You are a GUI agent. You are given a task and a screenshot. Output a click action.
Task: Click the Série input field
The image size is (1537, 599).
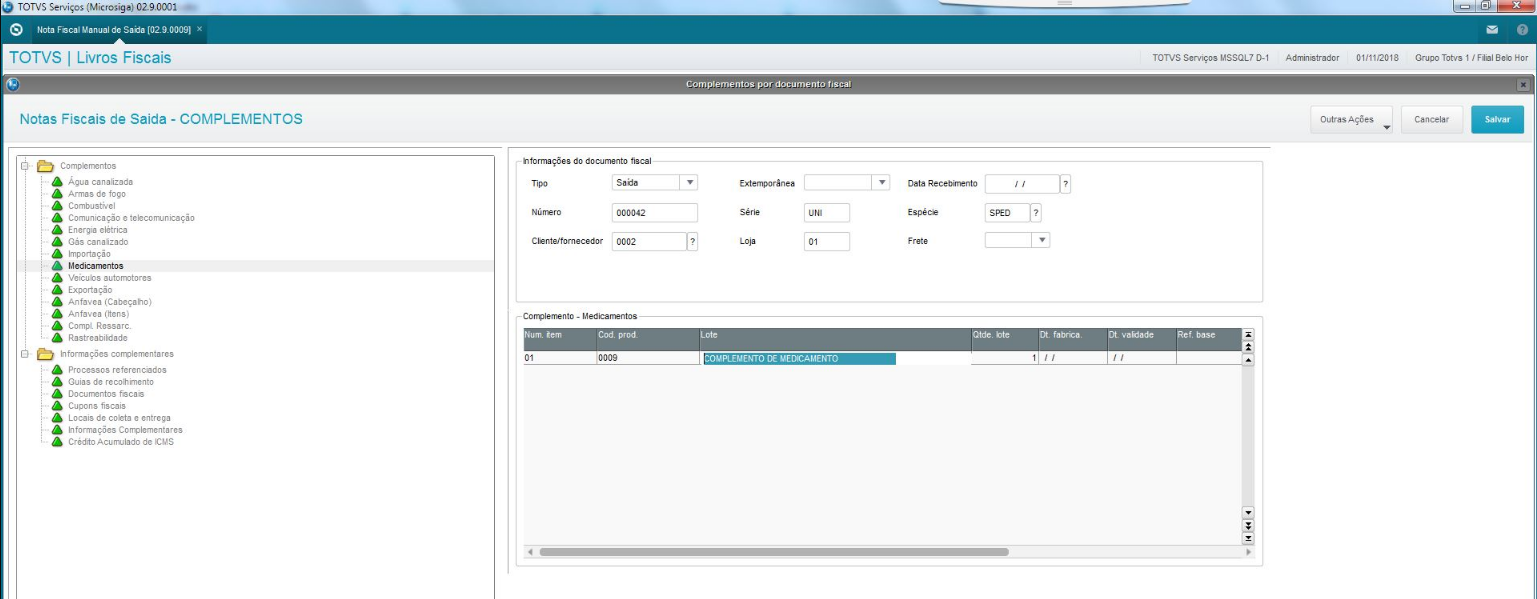coord(826,213)
